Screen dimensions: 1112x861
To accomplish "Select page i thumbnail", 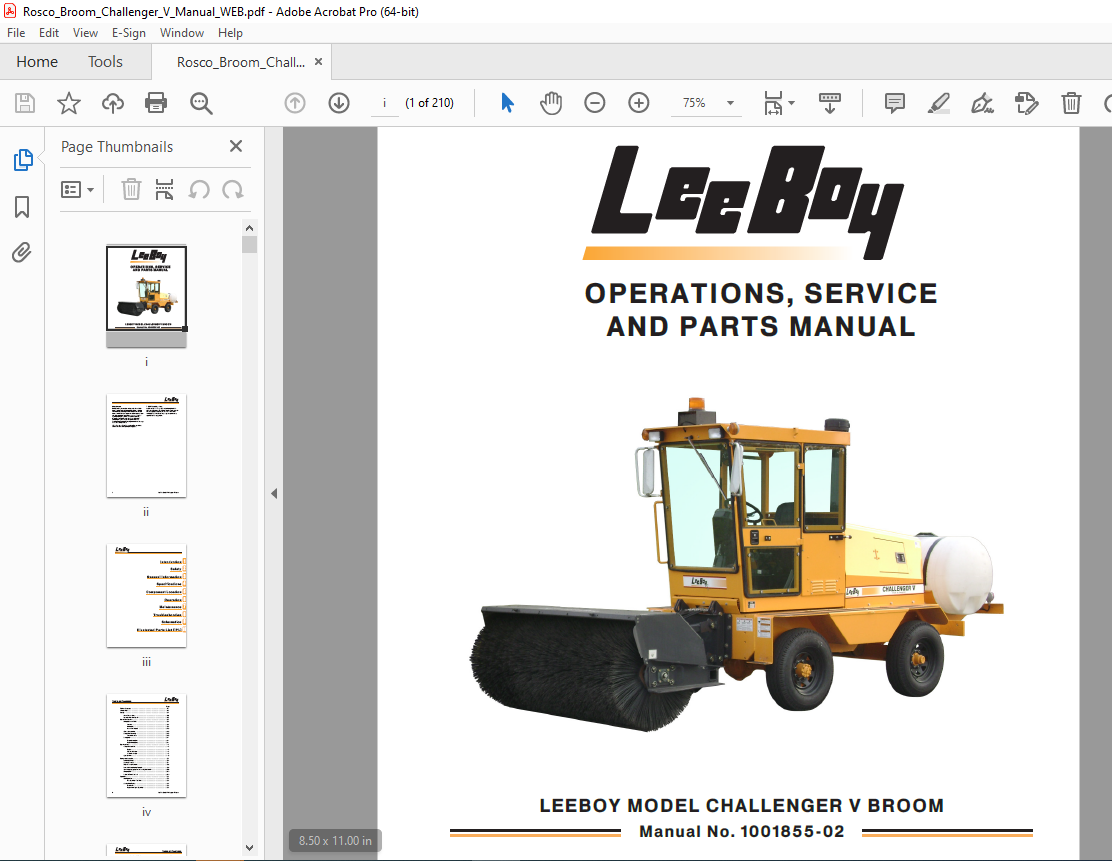I will [x=146, y=296].
